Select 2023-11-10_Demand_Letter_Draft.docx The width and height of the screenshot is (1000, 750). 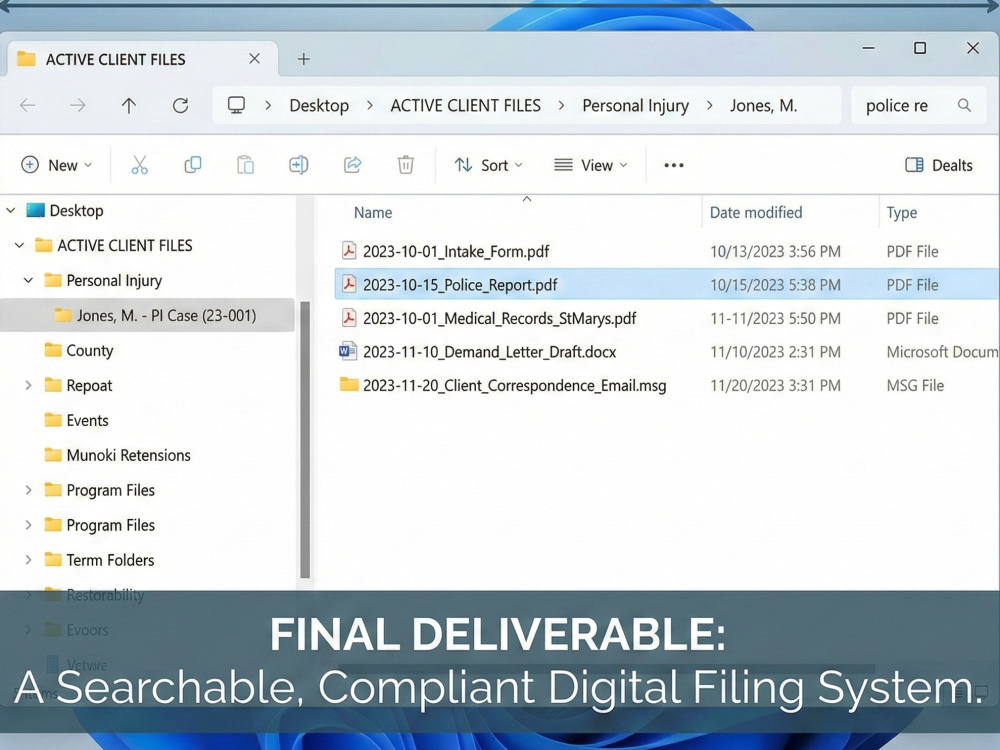coord(489,351)
